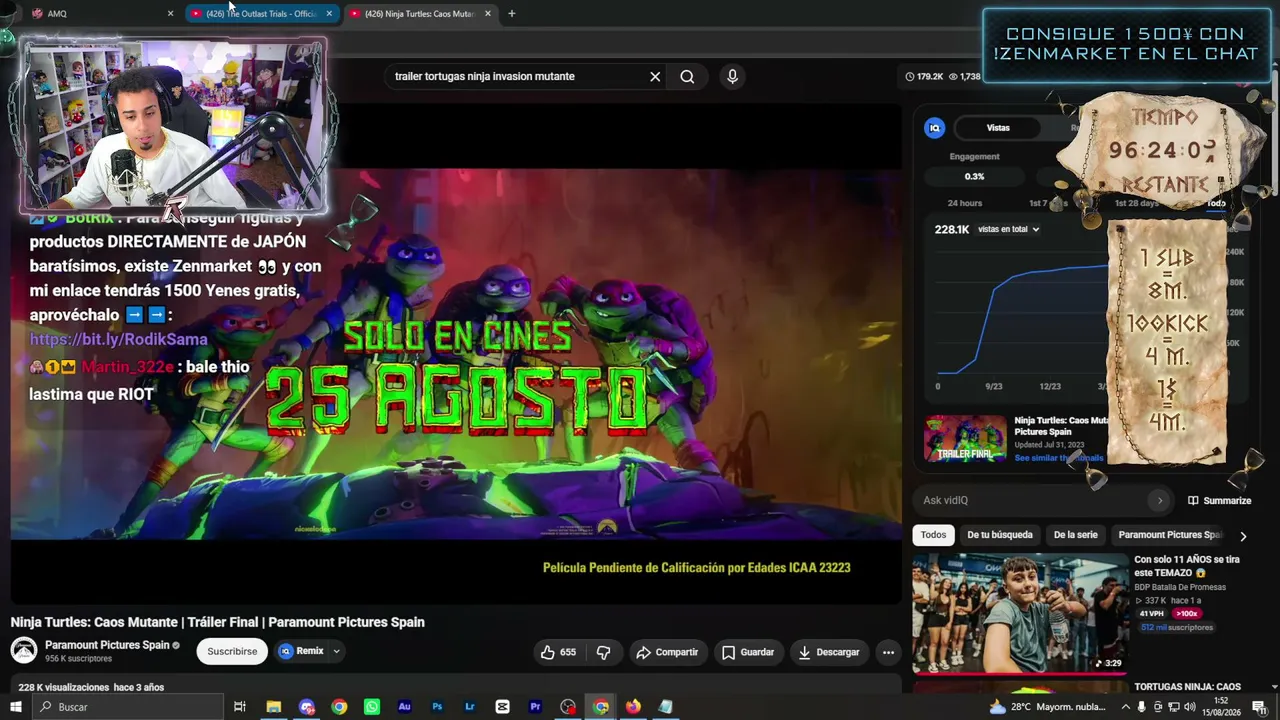This screenshot has width=1280, height=720.
Task: Click the Summarize button
Action: 1220,500
